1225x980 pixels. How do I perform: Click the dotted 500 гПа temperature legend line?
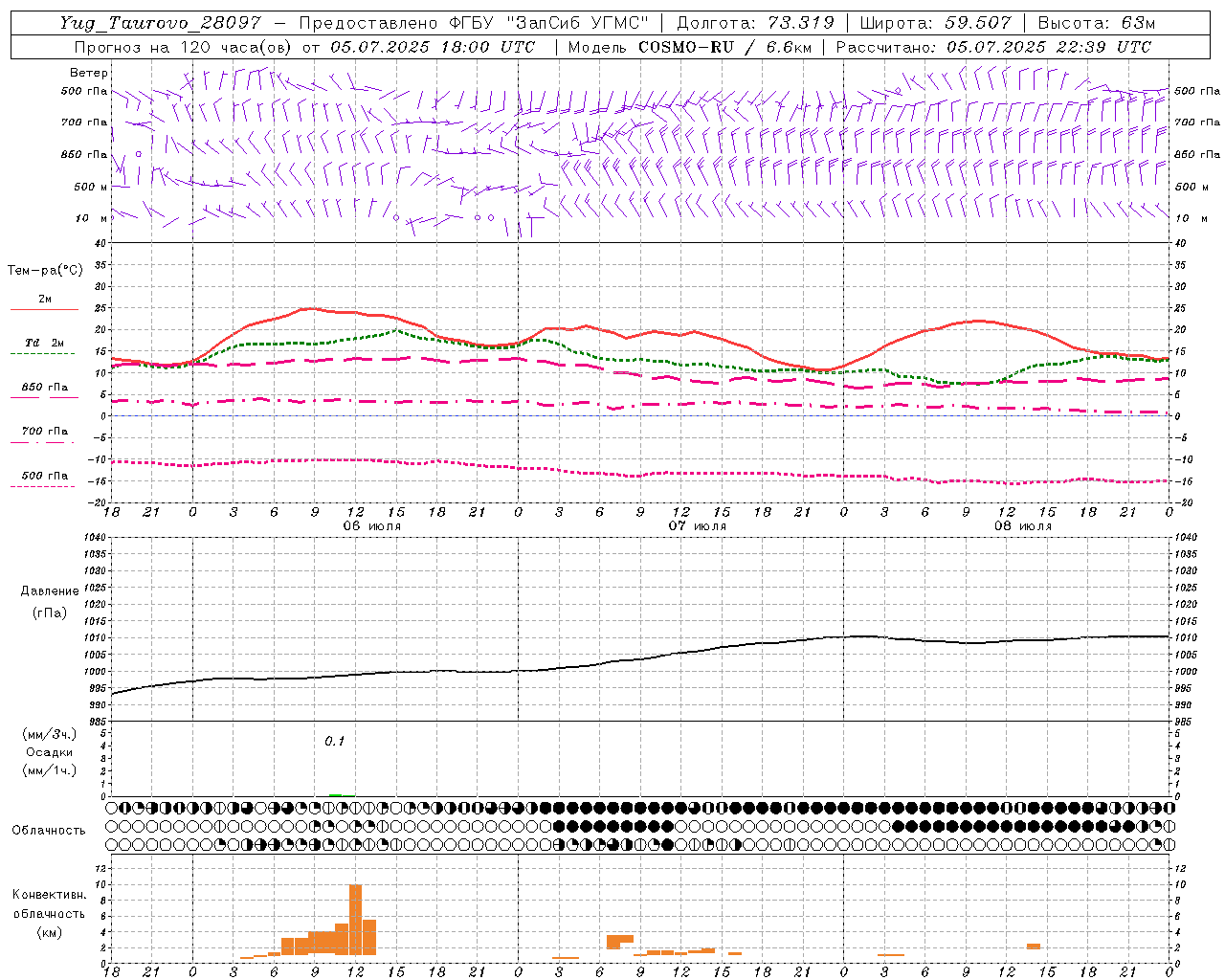42,486
